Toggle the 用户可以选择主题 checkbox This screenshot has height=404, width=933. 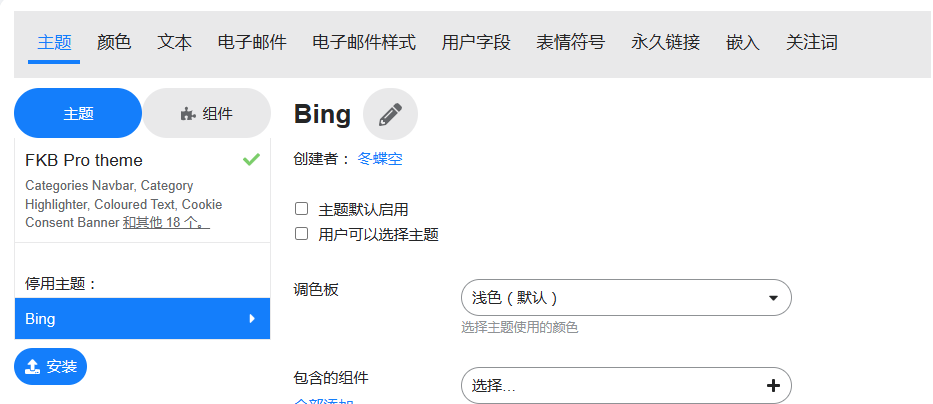301,234
